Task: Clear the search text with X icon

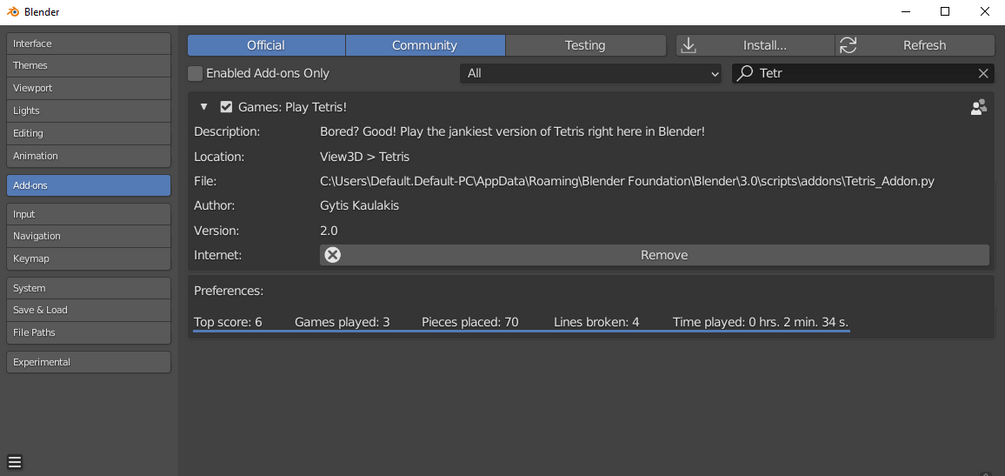Action: click(x=983, y=74)
